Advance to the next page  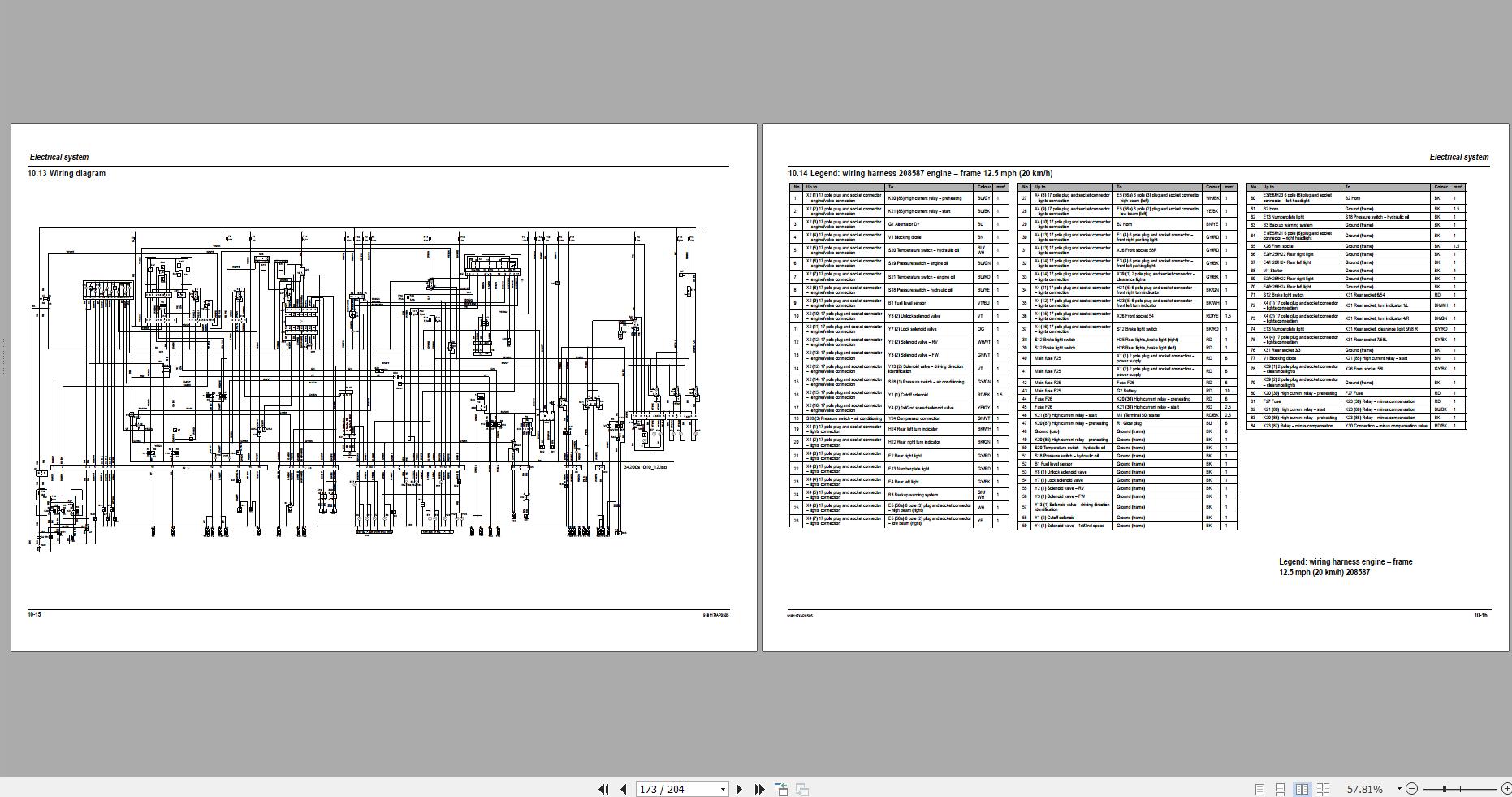(739, 789)
